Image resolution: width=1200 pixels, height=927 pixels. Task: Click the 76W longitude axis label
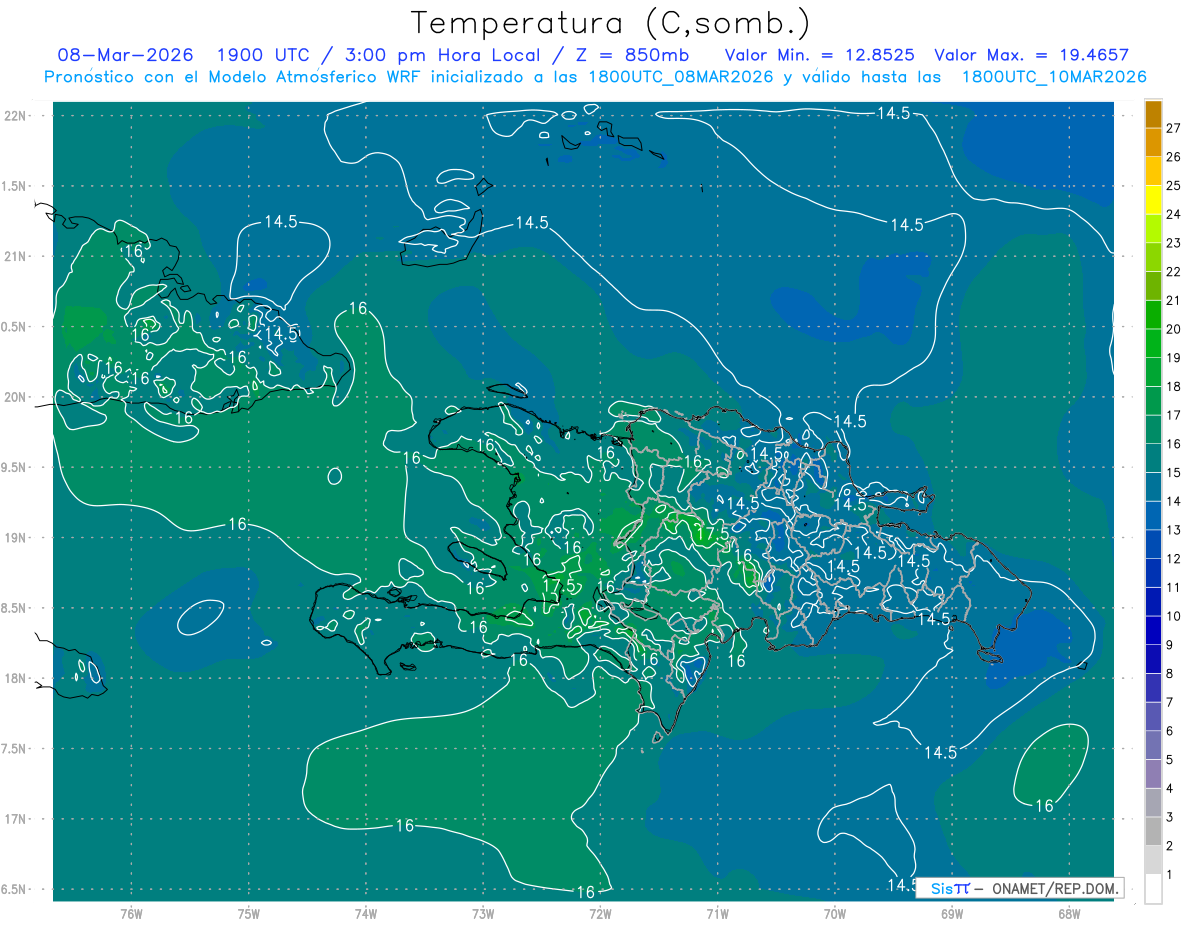tap(131, 913)
